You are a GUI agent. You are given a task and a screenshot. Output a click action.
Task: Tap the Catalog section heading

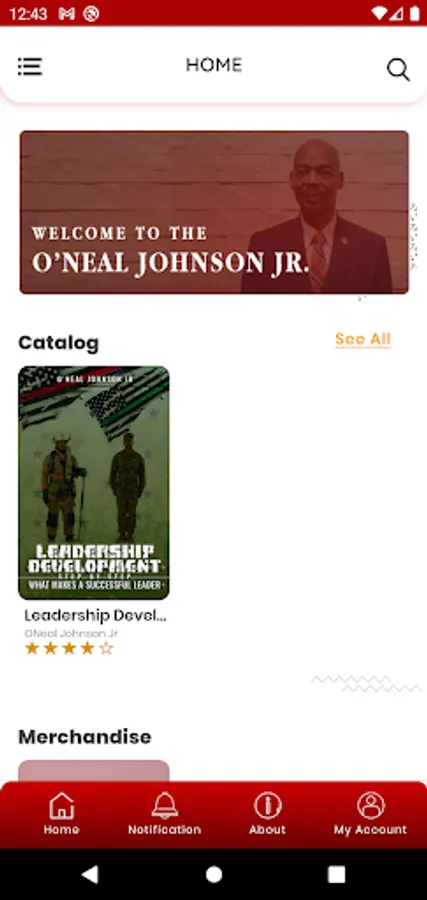(x=59, y=343)
